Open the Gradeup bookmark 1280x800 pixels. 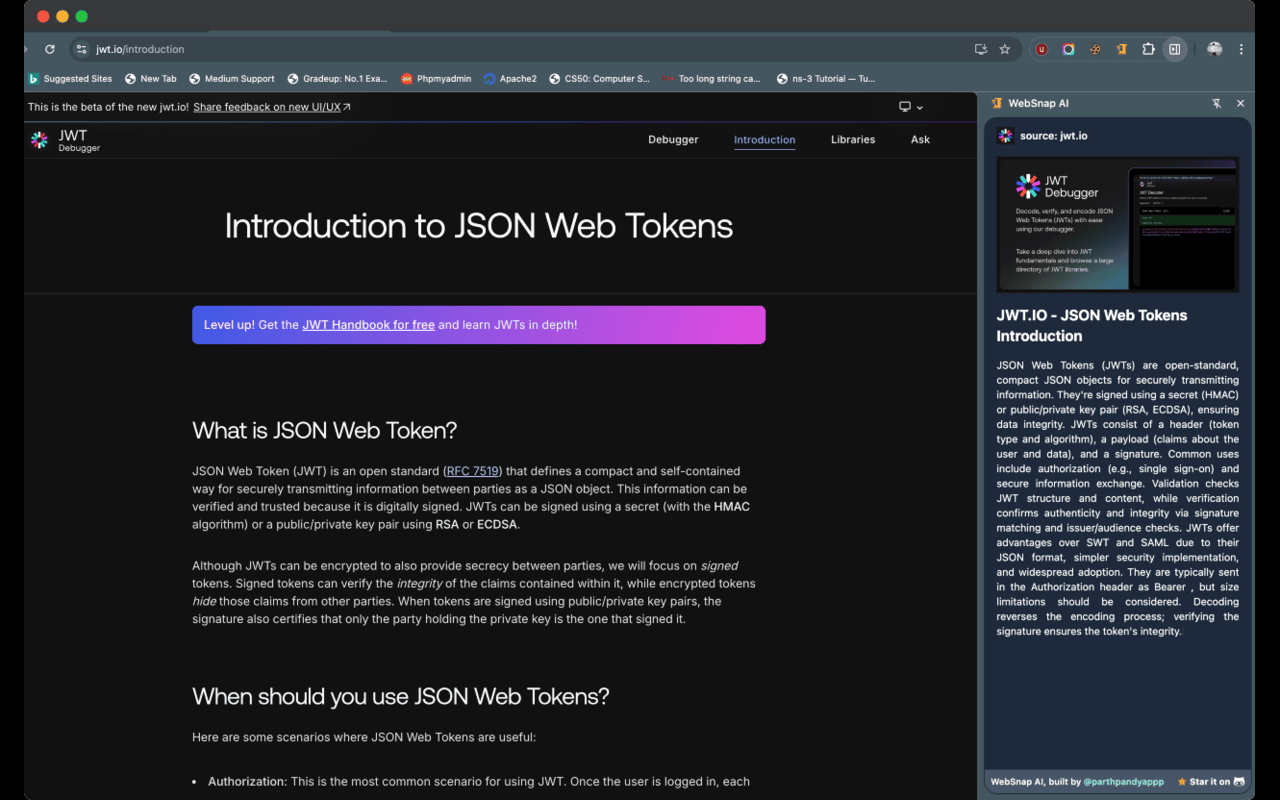(x=337, y=78)
